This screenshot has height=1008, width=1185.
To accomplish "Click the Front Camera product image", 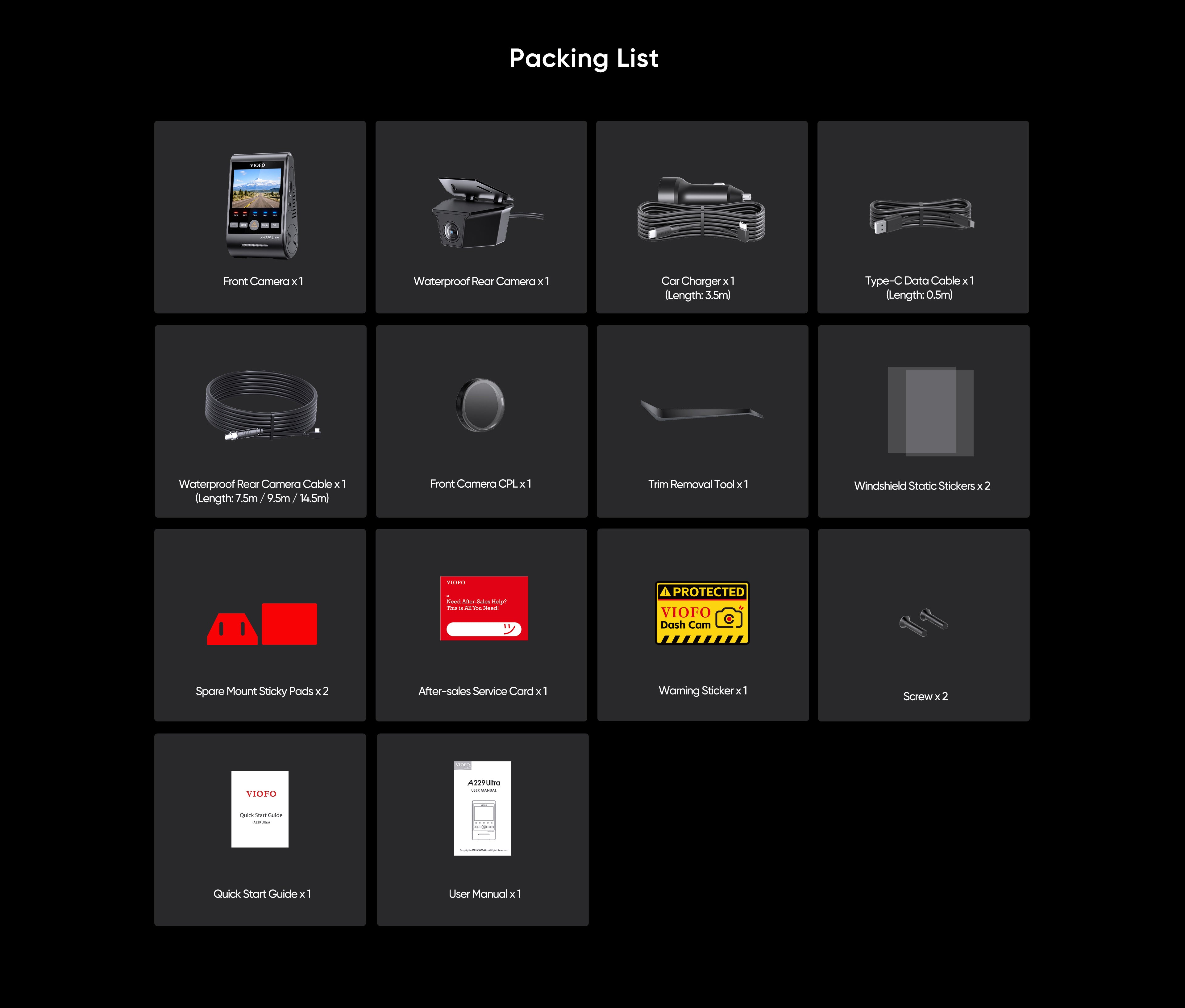I will click(x=262, y=205).
